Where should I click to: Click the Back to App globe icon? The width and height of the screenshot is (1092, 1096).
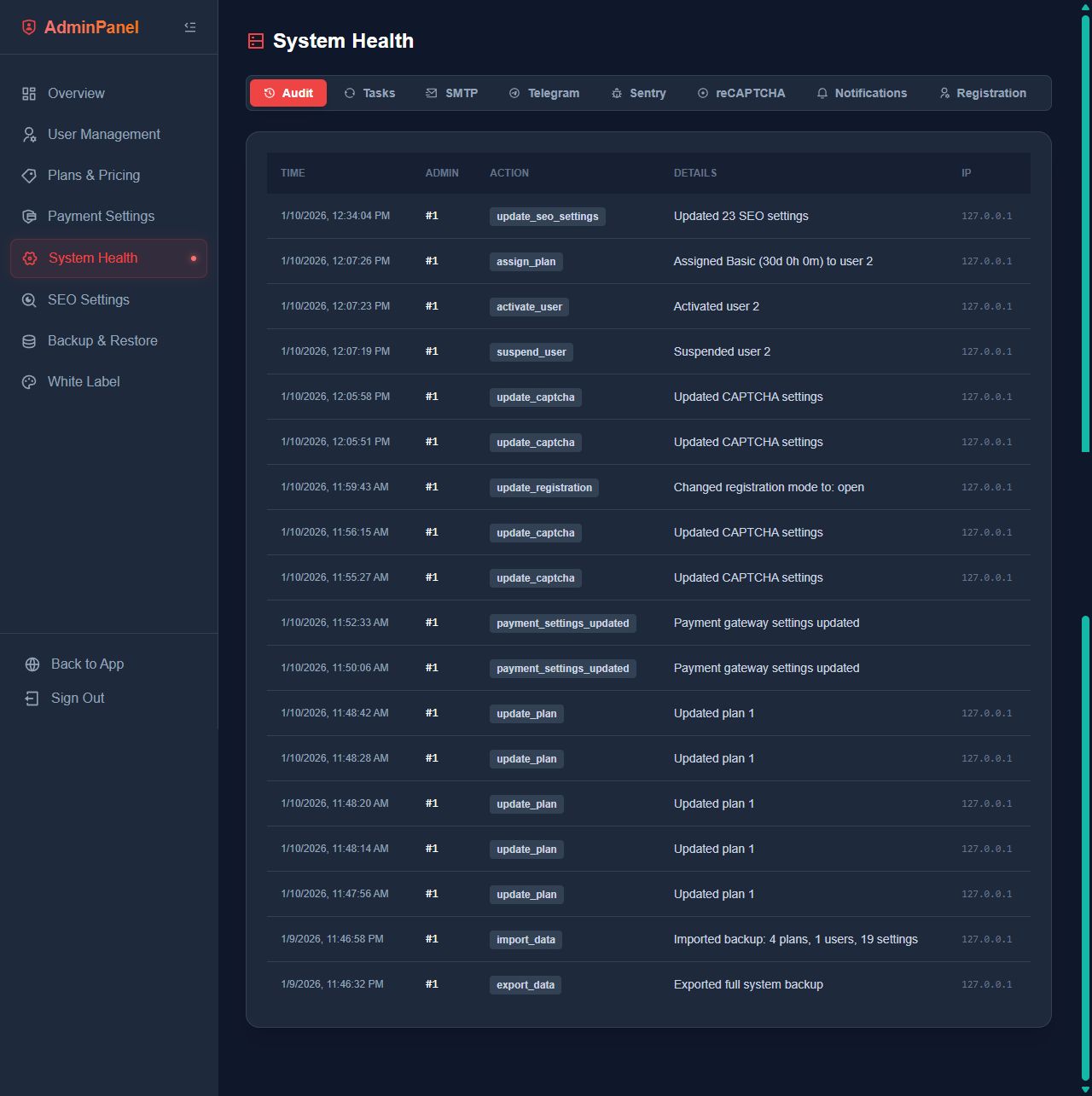pyautogui.click(x=32, y=664)
